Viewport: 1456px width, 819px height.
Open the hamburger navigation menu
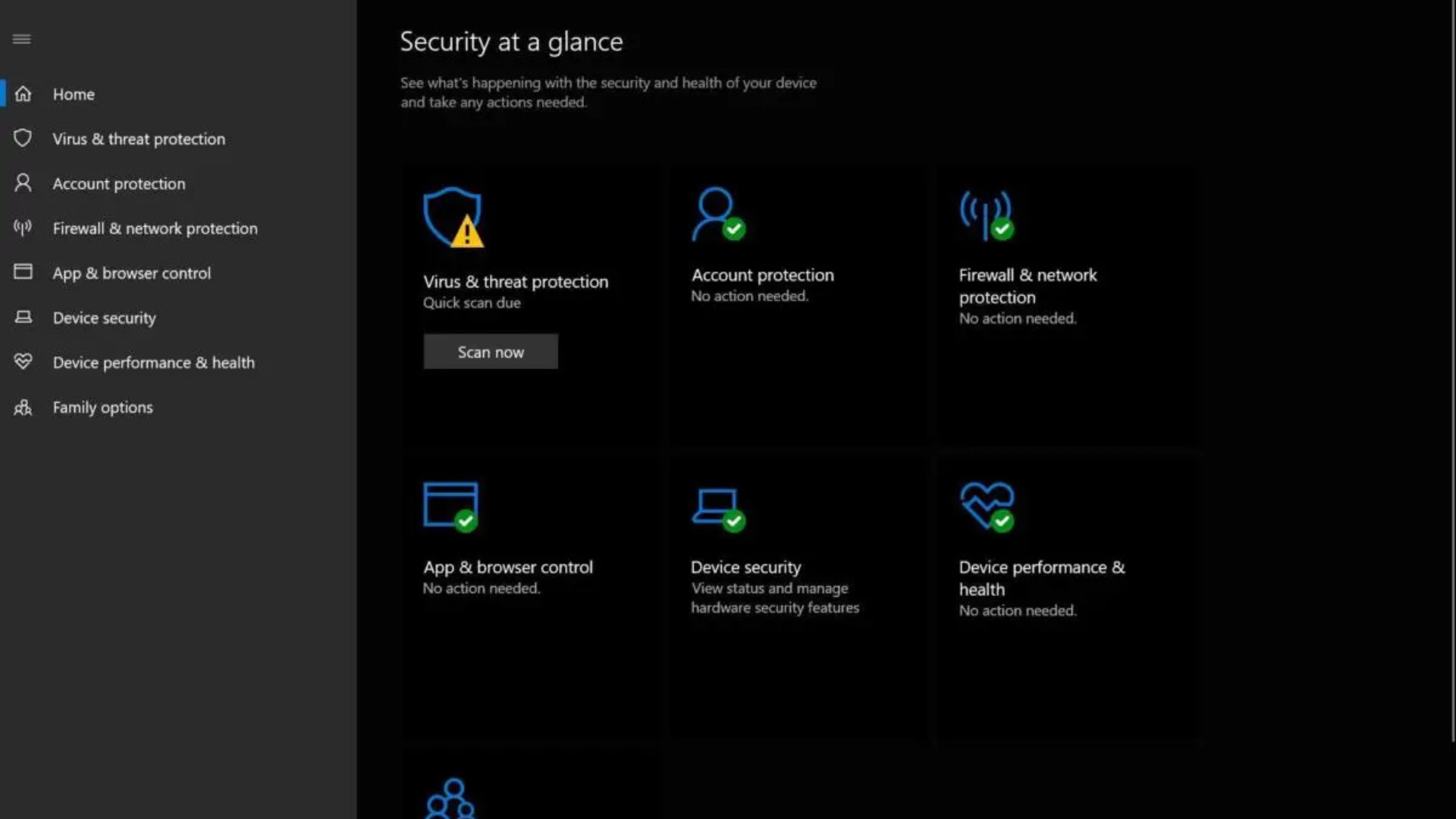(21, 39)
